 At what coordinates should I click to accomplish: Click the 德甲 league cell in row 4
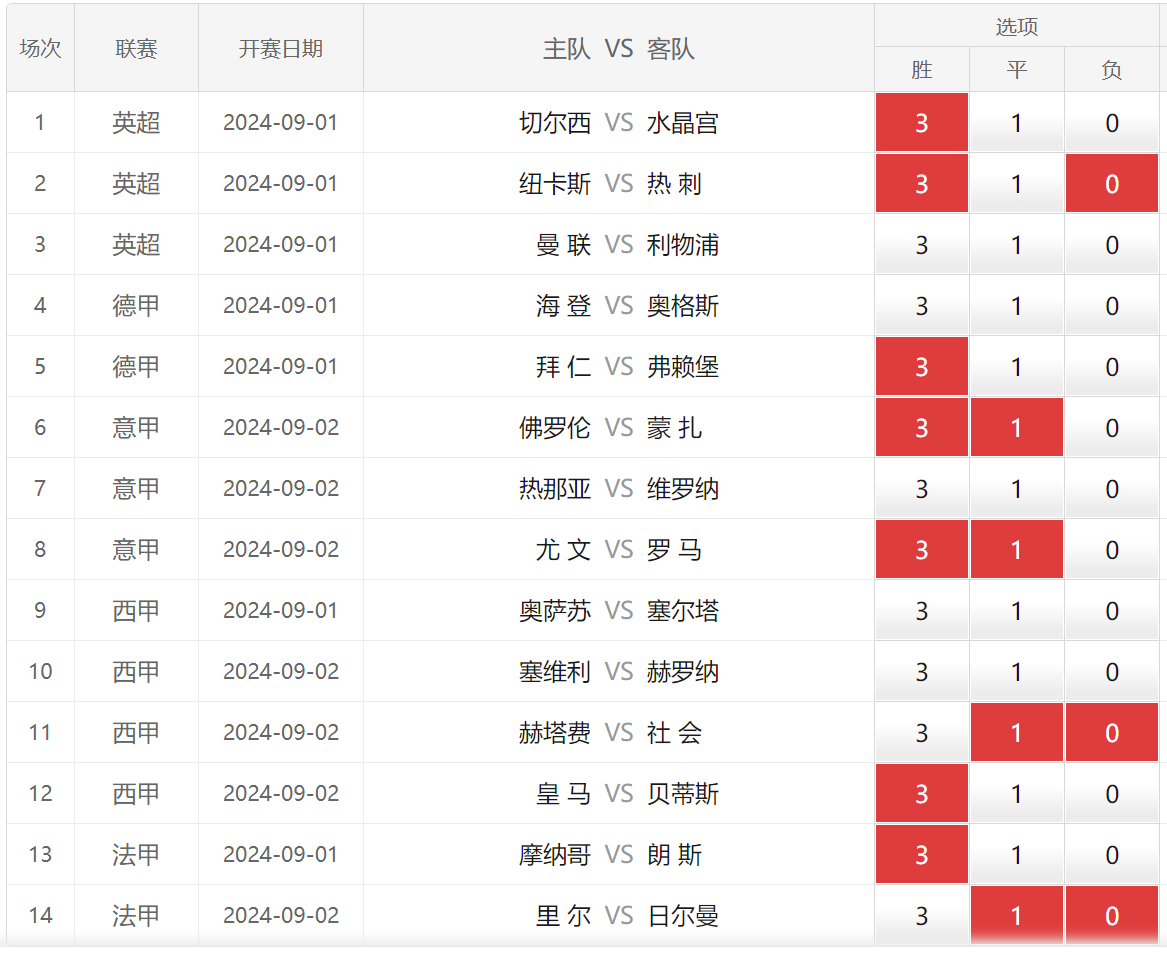coord(136,305)
